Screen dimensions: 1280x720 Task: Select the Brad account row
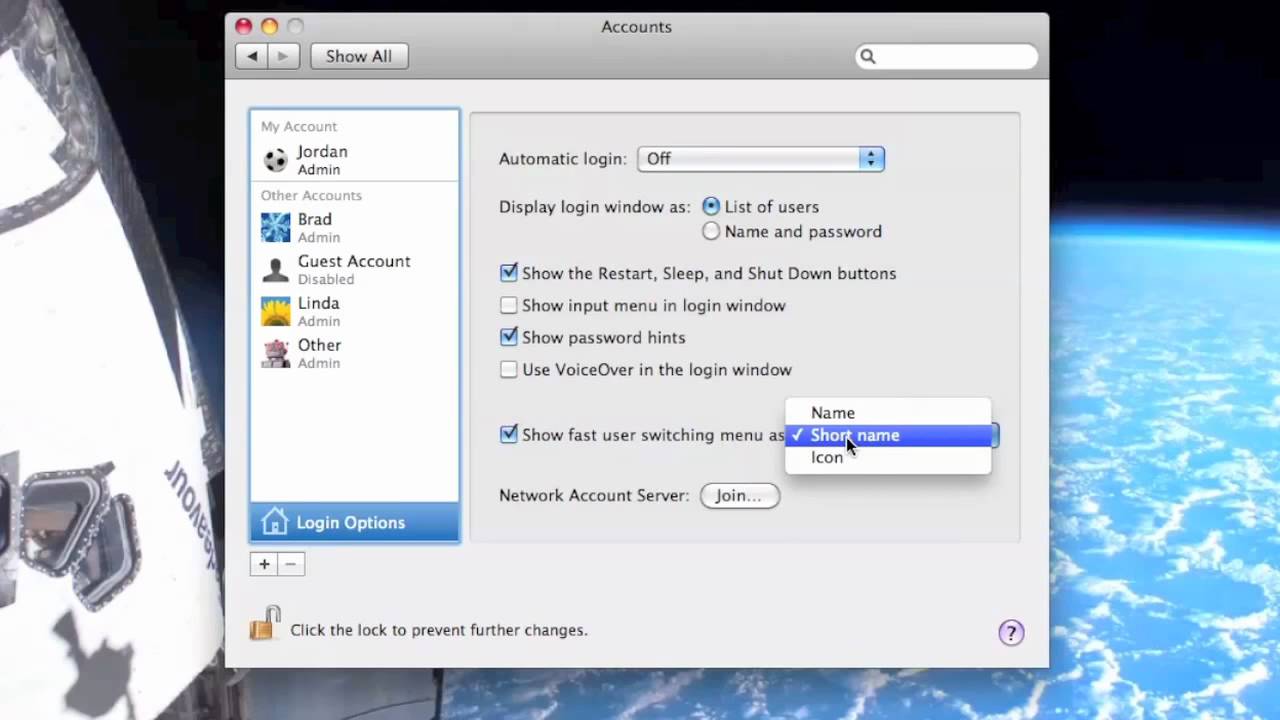[355, 227]
